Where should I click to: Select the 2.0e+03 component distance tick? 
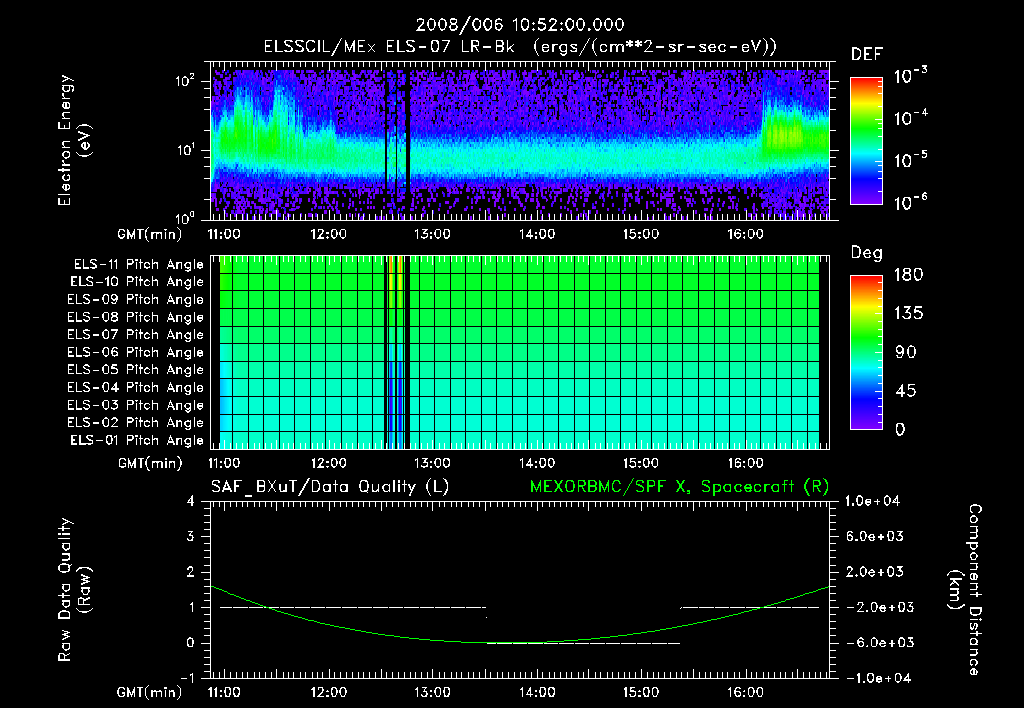click(875, 571)
